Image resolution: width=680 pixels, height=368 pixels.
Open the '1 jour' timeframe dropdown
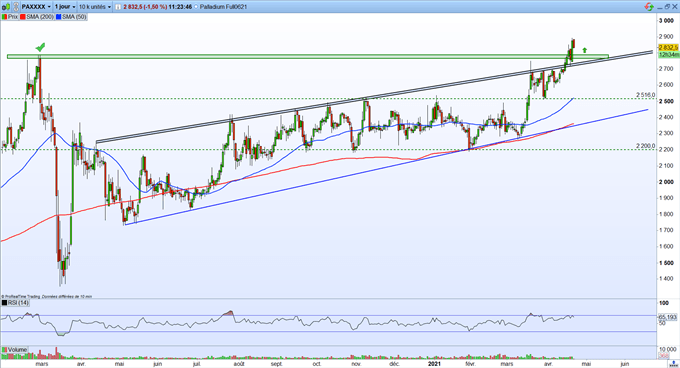65,7
